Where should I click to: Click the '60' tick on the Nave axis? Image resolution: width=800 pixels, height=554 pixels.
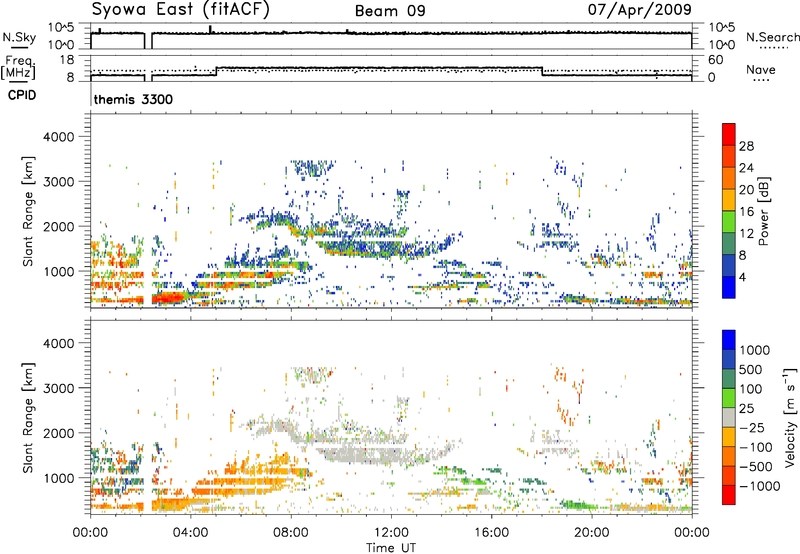(x=716, y=60)
